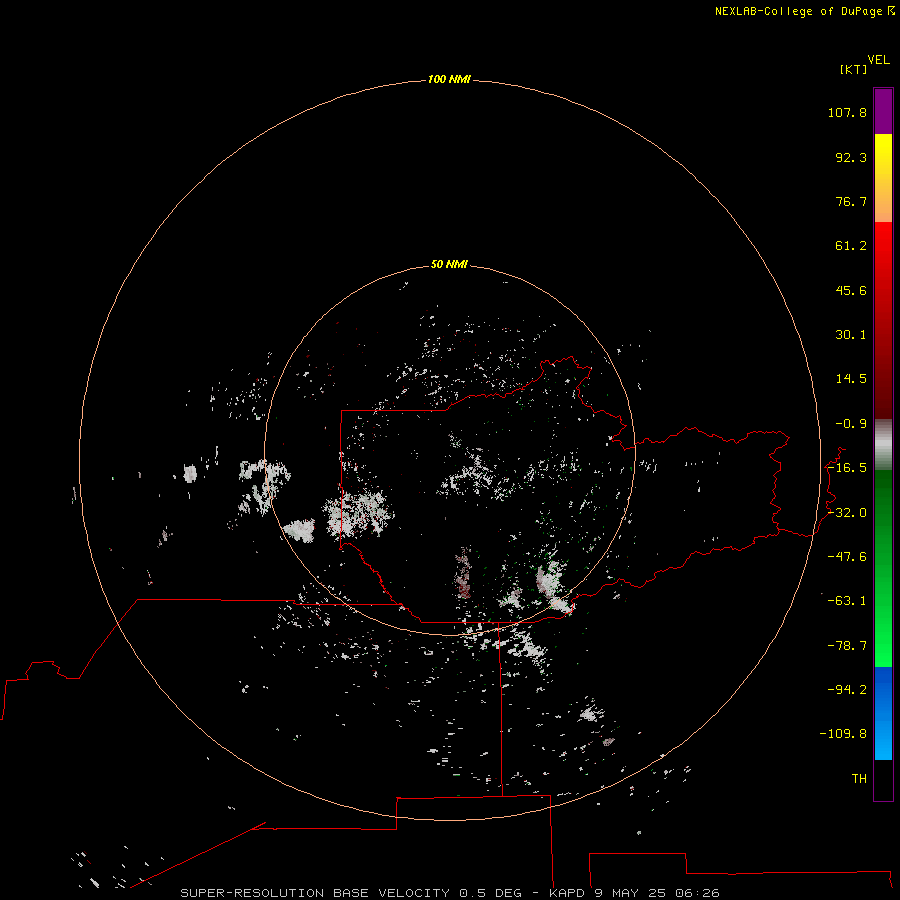Click the -63.1 velocity scale value
Image resolution: width=900 pixels, height=900 pixels.
click(847, 601)
